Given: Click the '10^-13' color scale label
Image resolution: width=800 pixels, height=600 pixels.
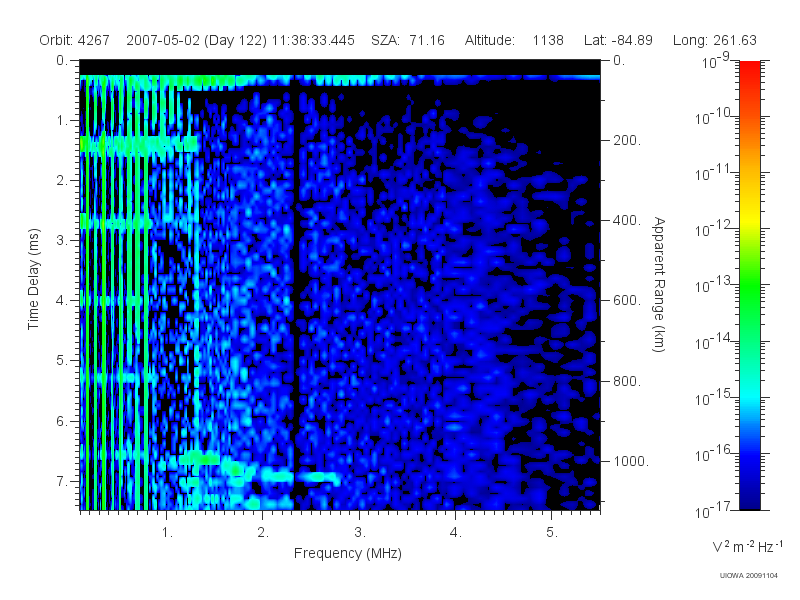Looking at the screenshot, I should click(713, 284).
